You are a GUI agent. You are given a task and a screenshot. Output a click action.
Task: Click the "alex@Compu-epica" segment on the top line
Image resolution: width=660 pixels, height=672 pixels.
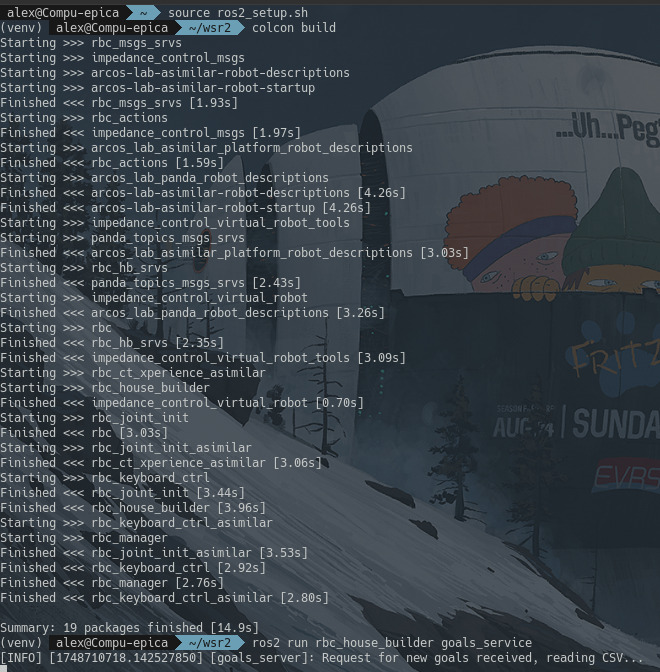(62, 13)
